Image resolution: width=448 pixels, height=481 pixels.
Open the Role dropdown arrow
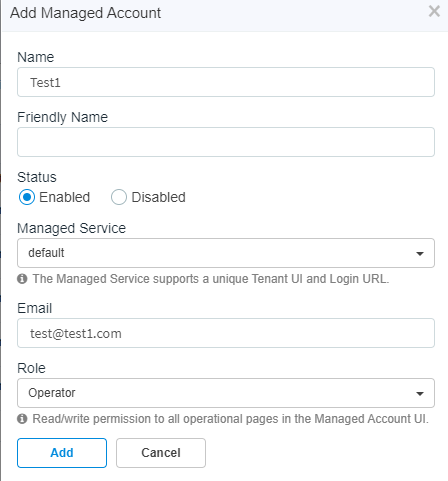(420, 394)
